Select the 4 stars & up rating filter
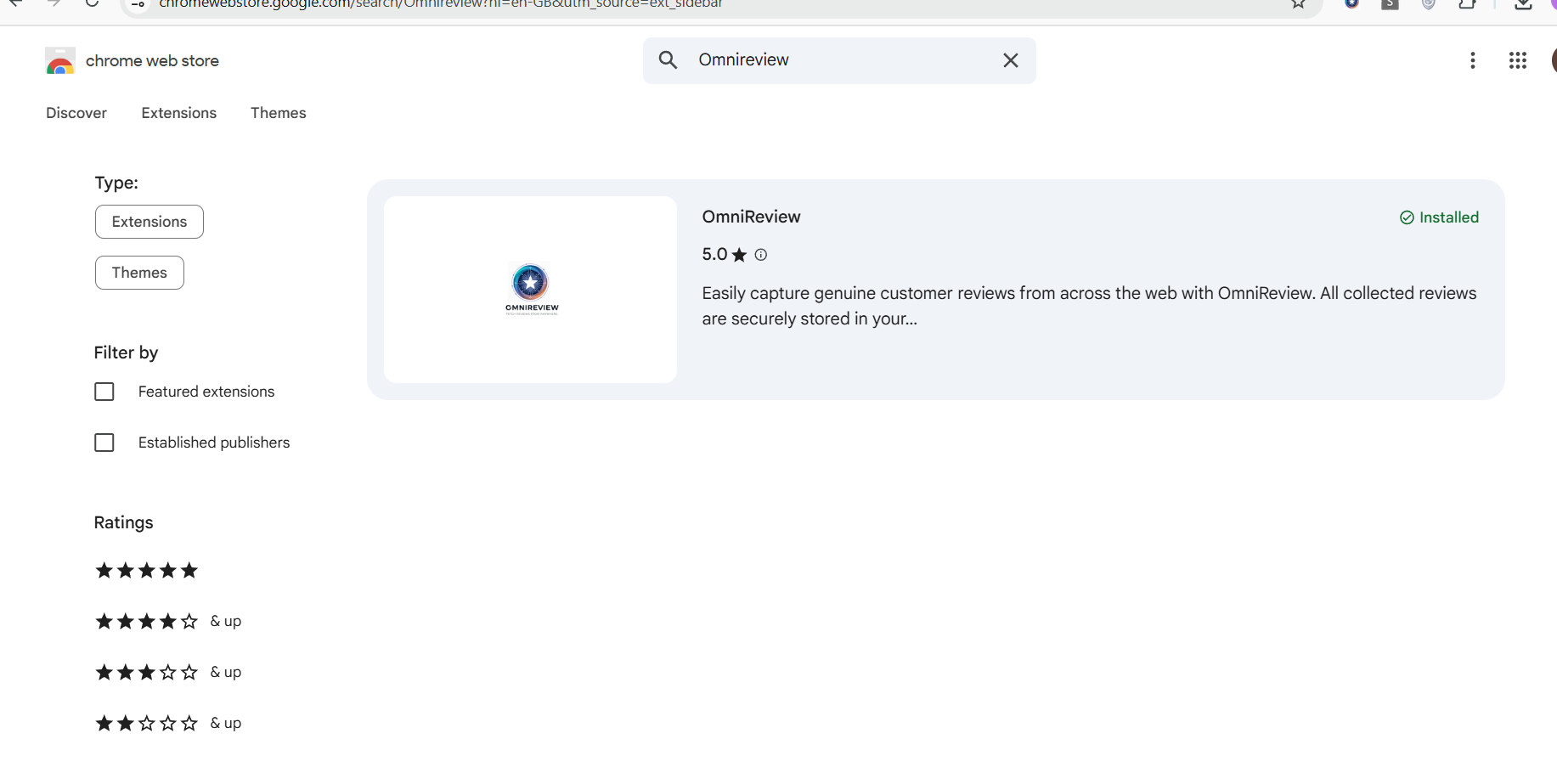The height and width of the screenshot is (784, 1557). coord(167,622)
